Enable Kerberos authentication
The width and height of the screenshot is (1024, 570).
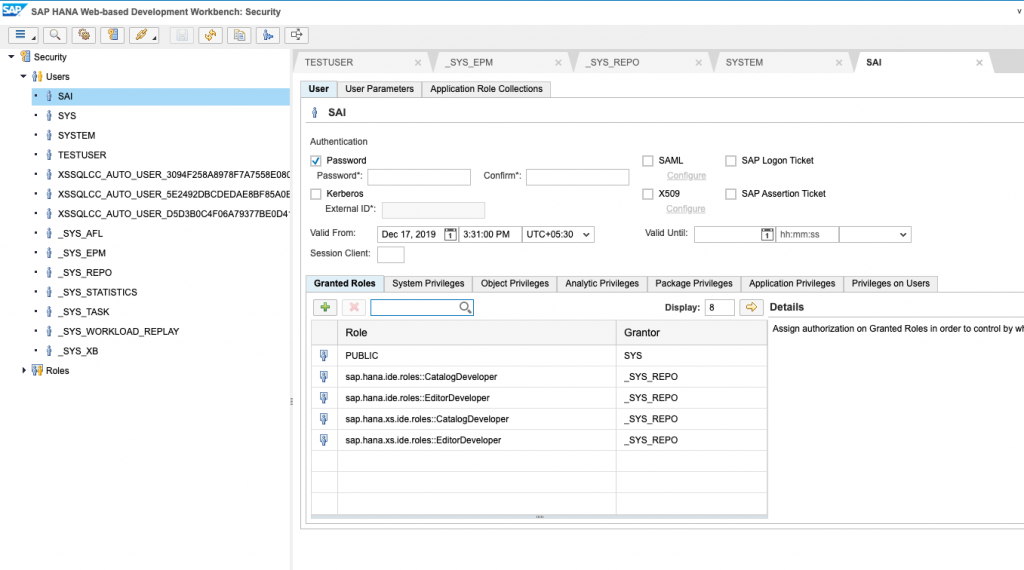pyautogui.click(x=316, y=194)
